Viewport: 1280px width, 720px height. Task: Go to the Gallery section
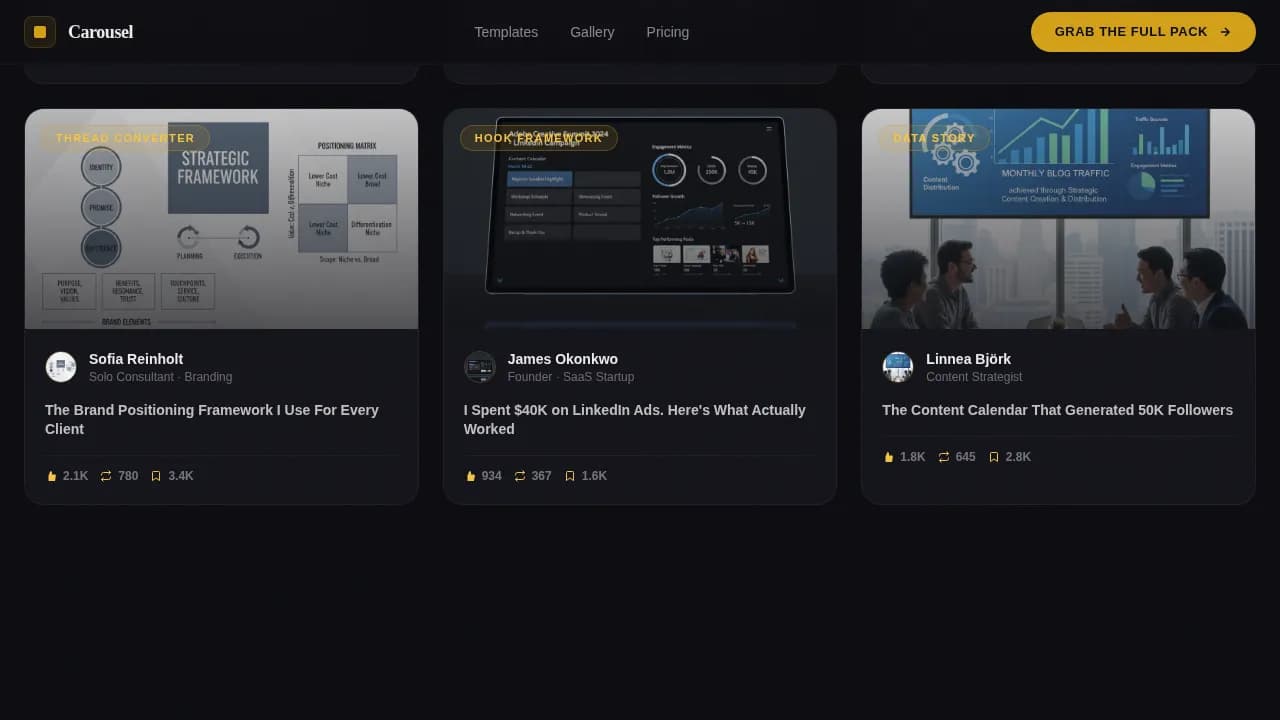(x=592, y=32)
